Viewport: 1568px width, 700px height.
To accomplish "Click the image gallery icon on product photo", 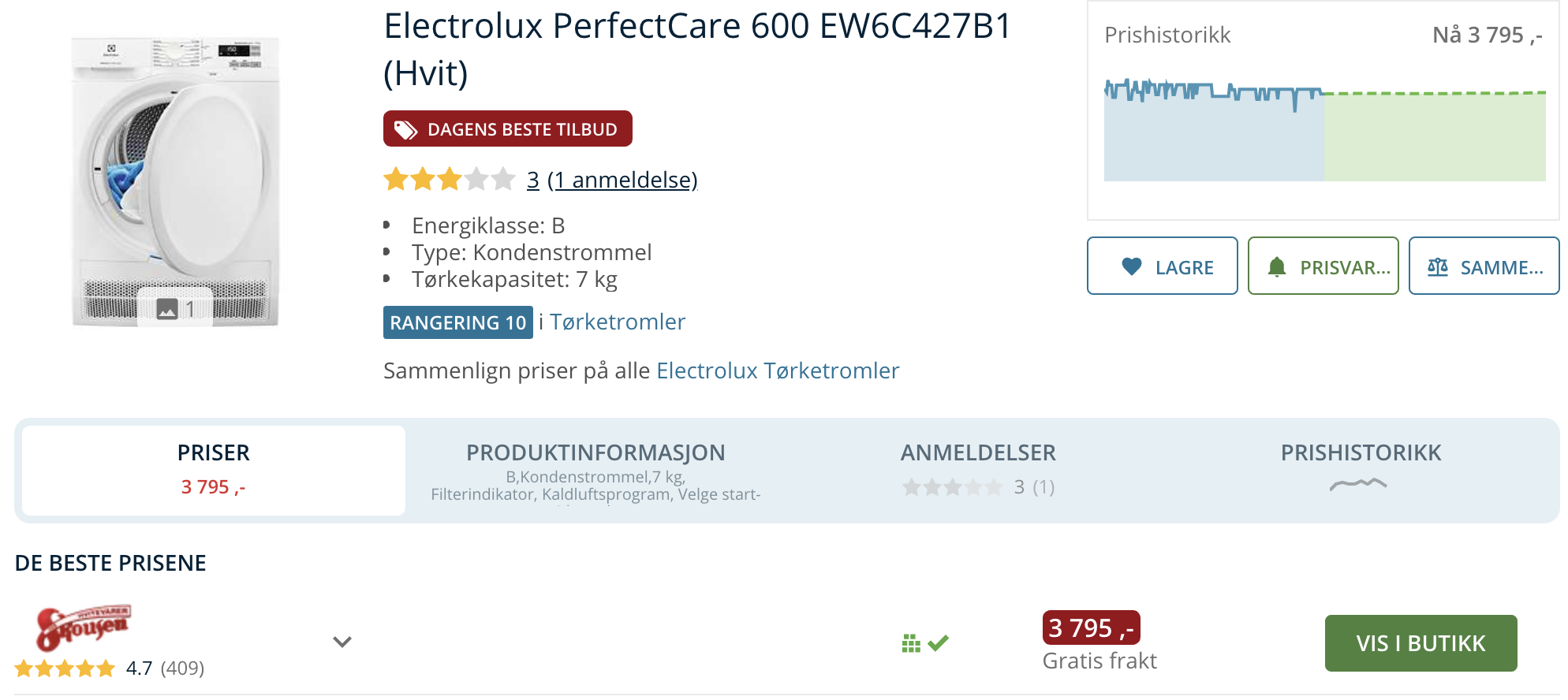I will [x=167, y=309].
